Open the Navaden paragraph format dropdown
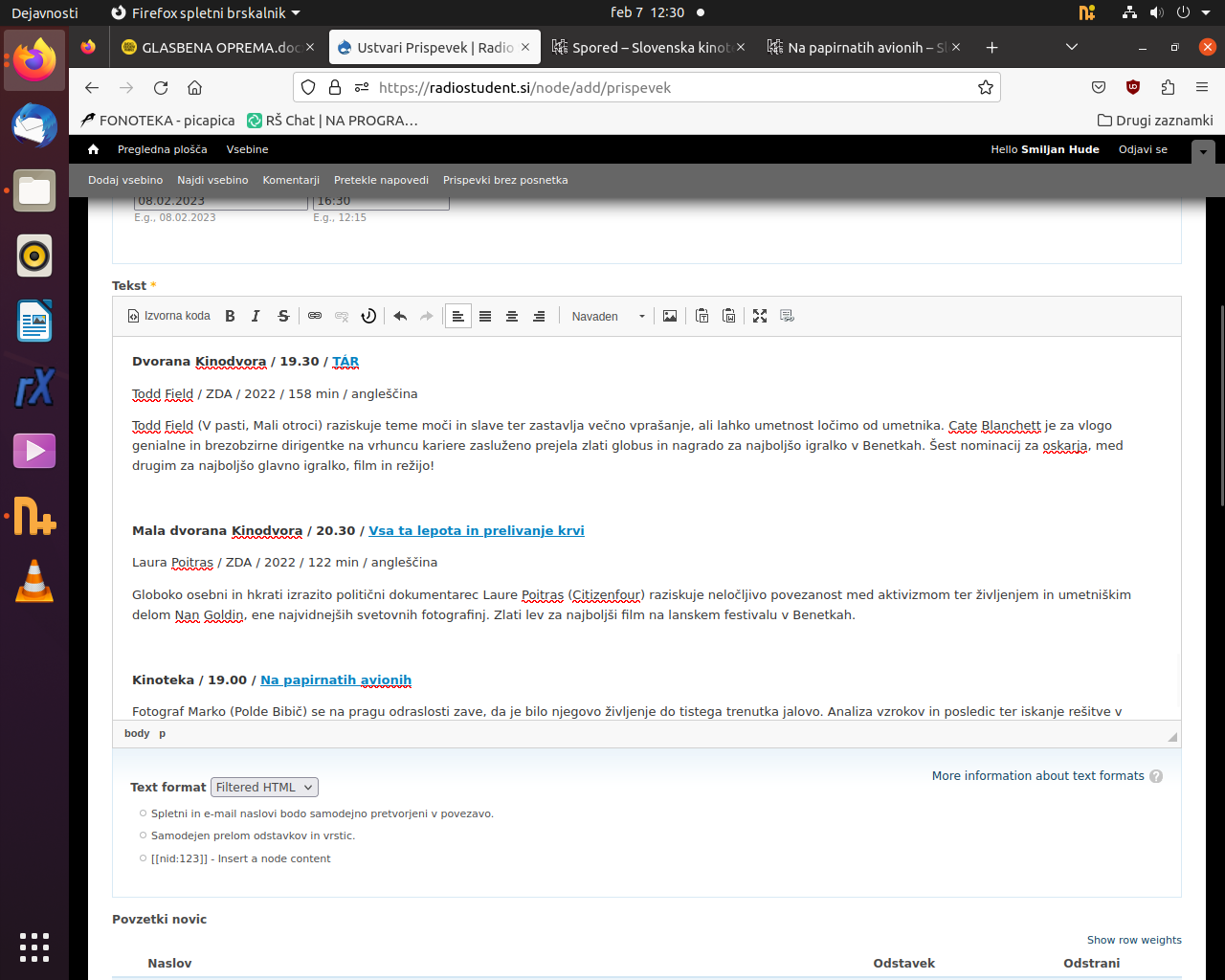Image resolution: width=1225 pixels, height=980 pixels. pyautogui.click(x=609, y=316)
